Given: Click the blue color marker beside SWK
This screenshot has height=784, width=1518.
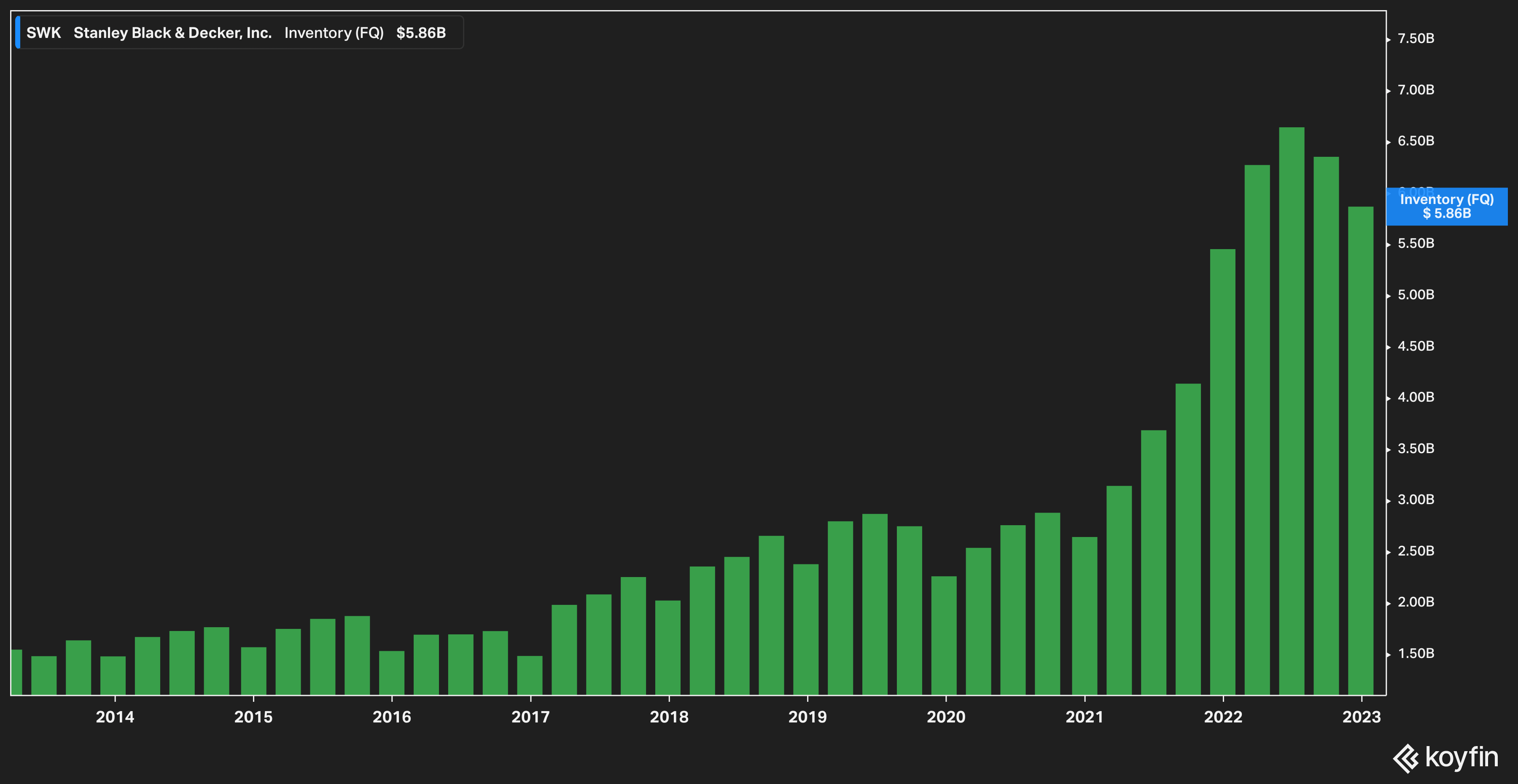Looking at the screenshot, I should [x=18, y=32].
